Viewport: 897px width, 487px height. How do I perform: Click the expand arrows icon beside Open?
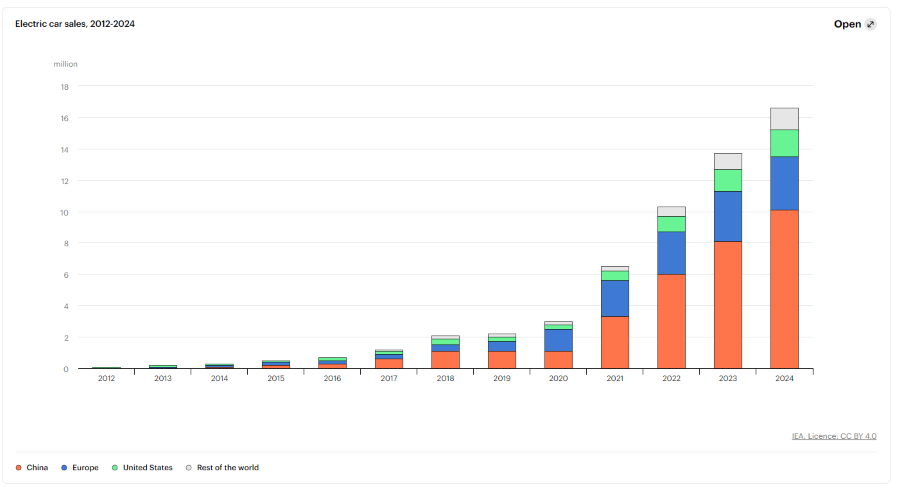click(870, 24)
